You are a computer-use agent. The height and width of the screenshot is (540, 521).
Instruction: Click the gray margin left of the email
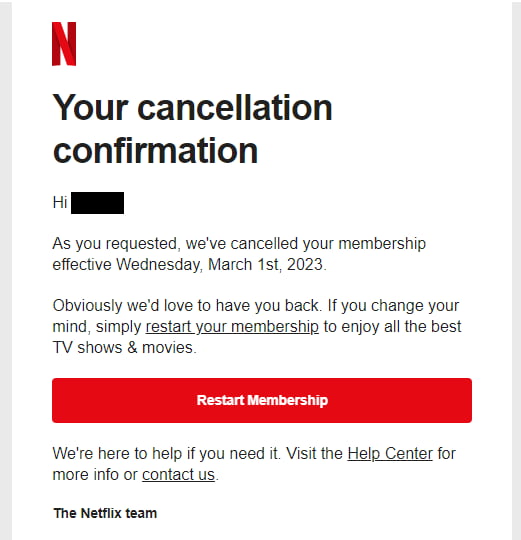click(6, 270)
